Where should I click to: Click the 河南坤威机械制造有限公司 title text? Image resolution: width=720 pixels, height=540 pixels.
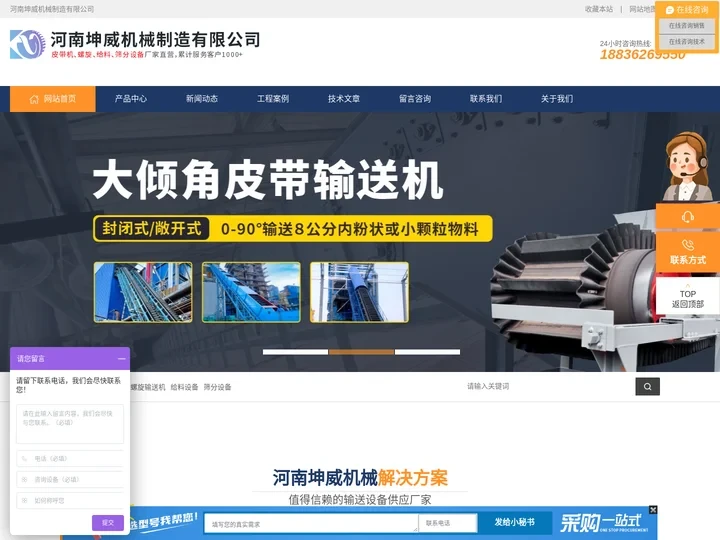tap(155, 40)
